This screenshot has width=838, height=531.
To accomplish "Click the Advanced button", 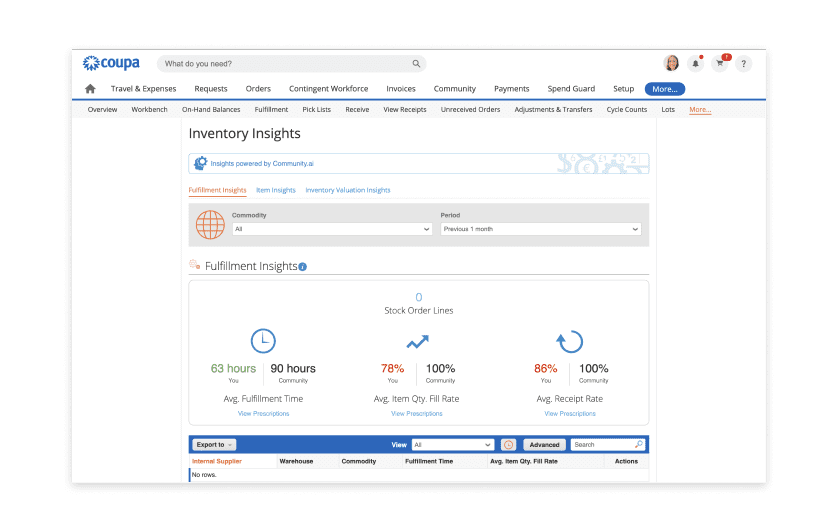I will pos(544,444).
